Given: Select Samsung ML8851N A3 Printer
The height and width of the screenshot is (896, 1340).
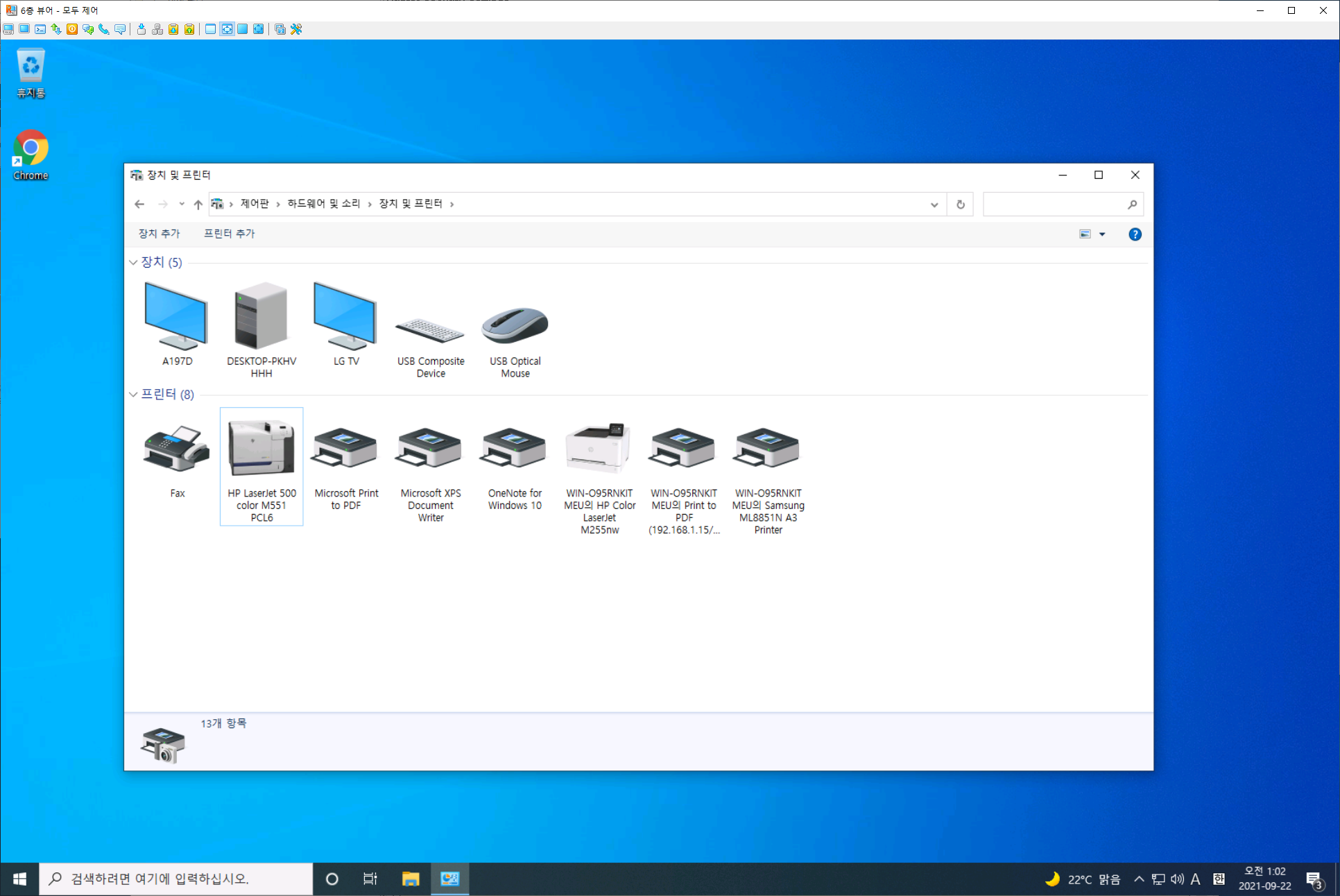Looking at the screenshot, I should pos(768,451).
